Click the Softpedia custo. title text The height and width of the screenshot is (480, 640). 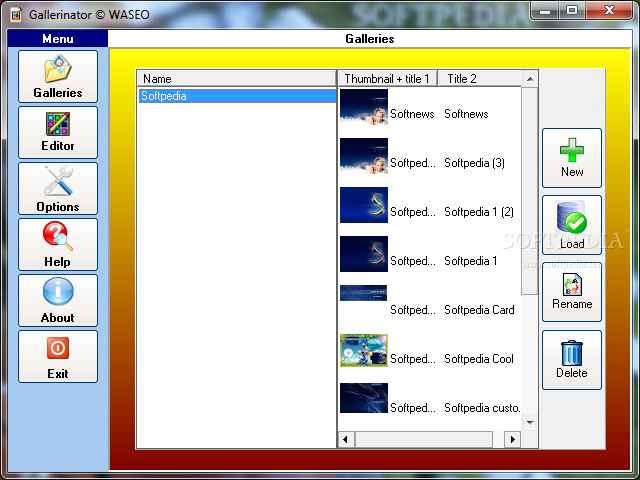(482, 408)
